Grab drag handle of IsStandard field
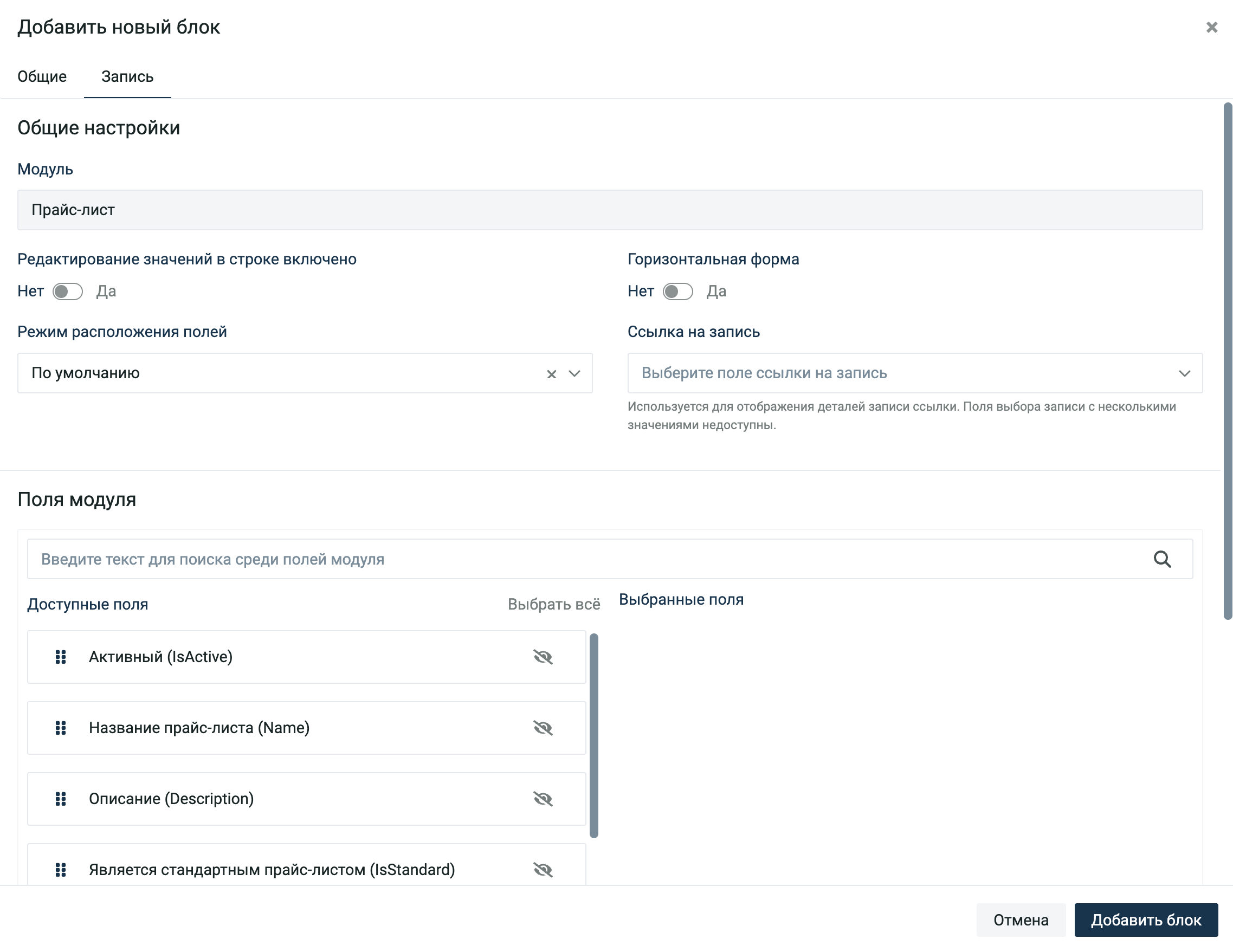This screenshot has width=1233, height=952. coord(60,870)
